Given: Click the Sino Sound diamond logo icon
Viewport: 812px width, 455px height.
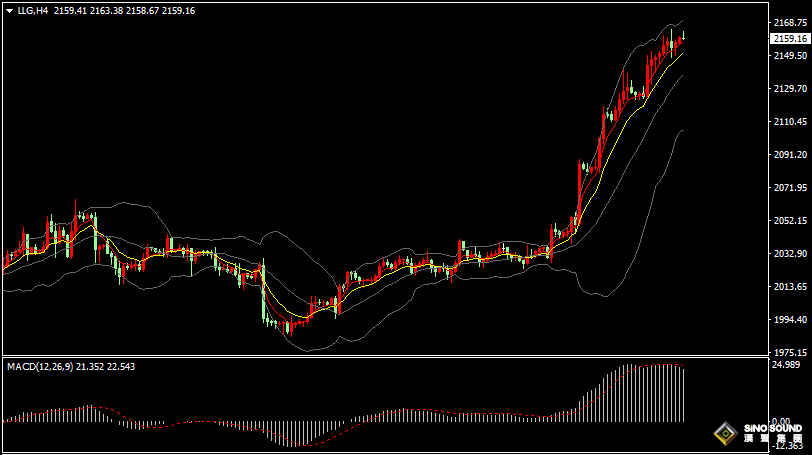Looking at the screenshot, I should pos(724,435).
